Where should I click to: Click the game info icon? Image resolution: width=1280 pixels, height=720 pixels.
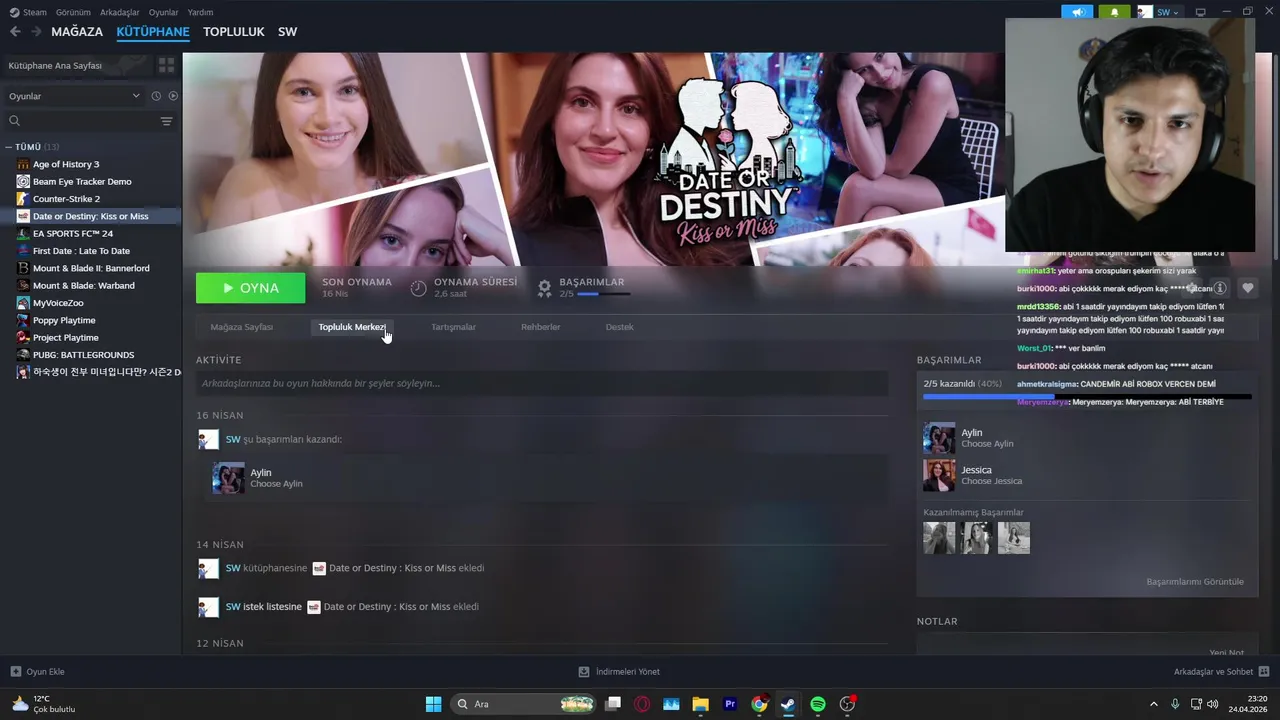click(x=1220, y=288)
